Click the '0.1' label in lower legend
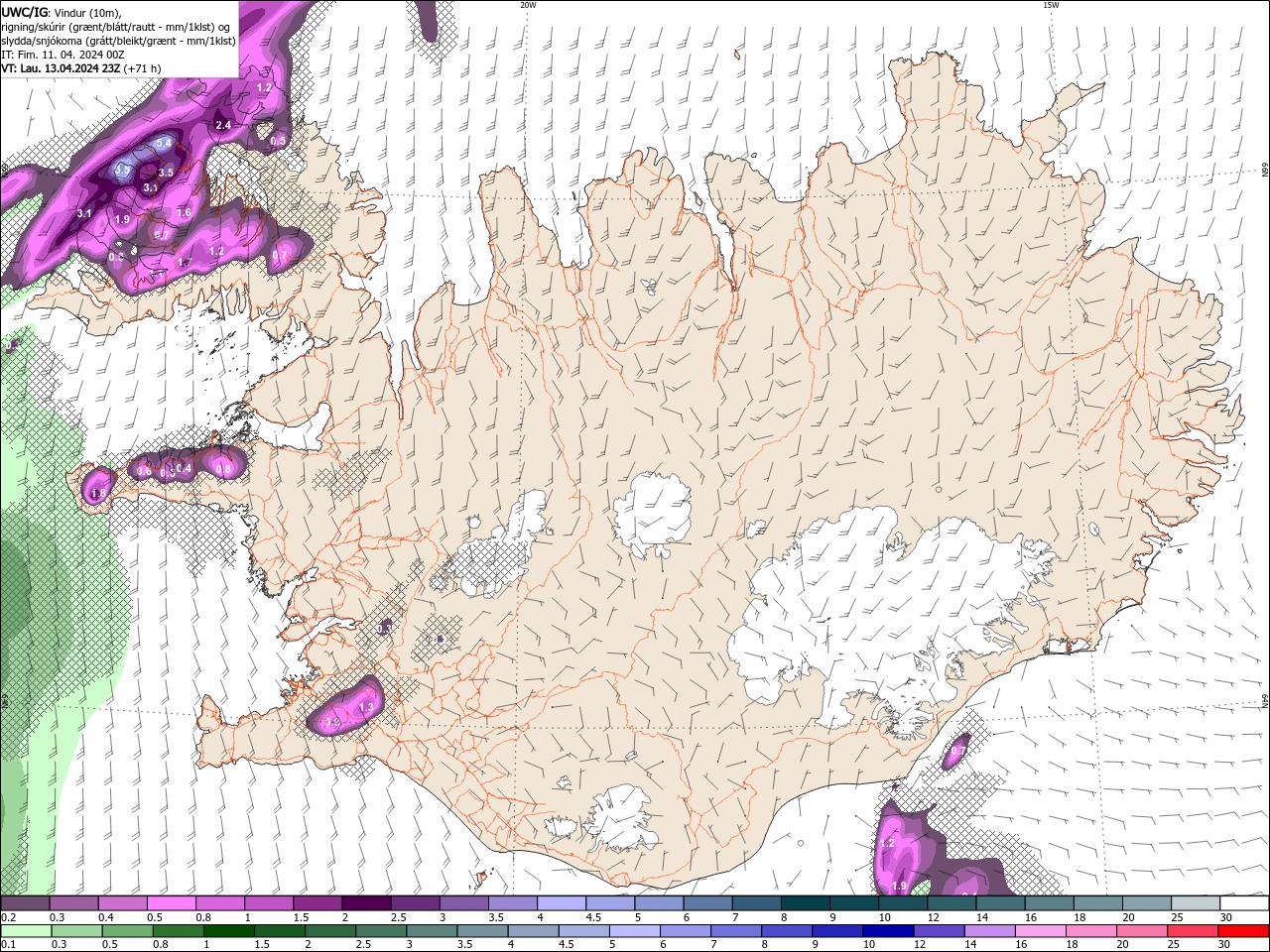Image resolution: width=1270 pixels, height=952 pixels. point(9,945)
